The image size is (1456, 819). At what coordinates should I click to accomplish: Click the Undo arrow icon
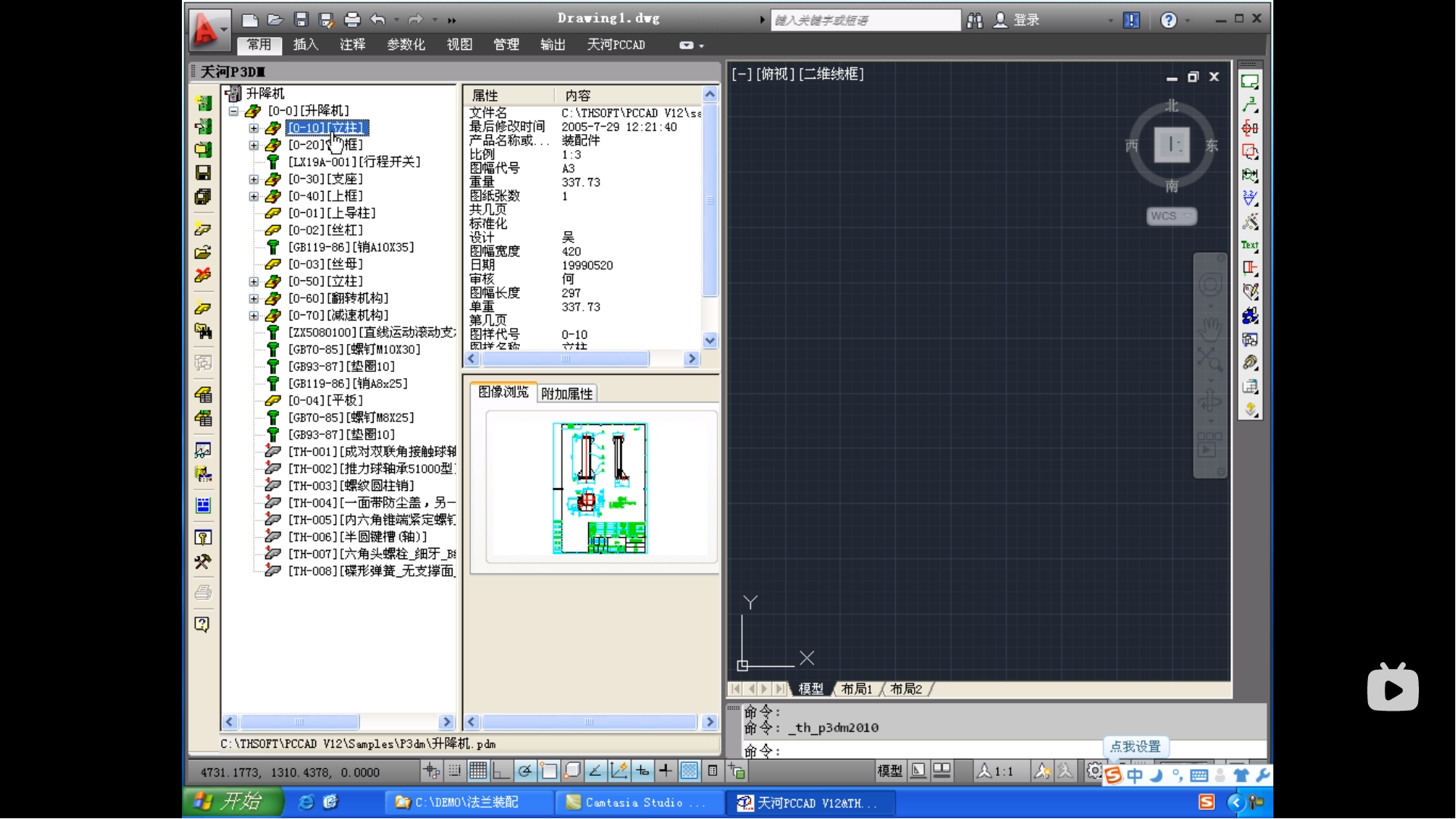[x=378, y=20]
